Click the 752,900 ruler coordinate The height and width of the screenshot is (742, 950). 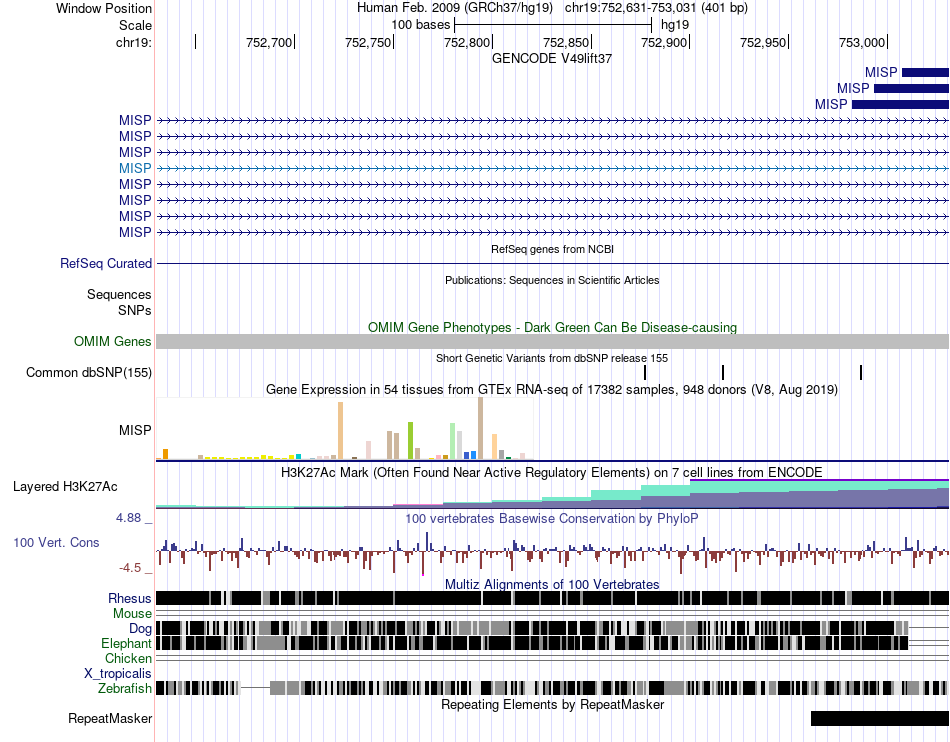[x=664, y=42]
